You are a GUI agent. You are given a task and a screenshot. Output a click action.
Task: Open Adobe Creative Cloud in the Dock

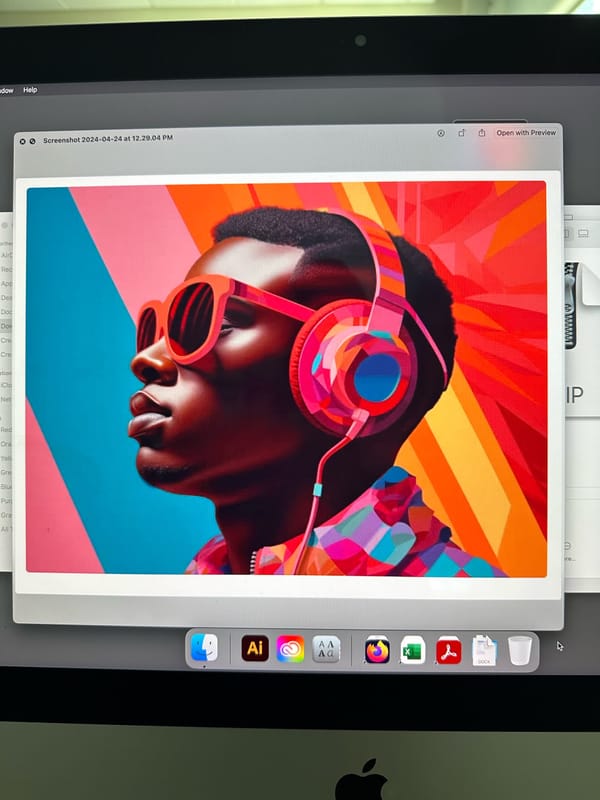click(x=290, y=649)
